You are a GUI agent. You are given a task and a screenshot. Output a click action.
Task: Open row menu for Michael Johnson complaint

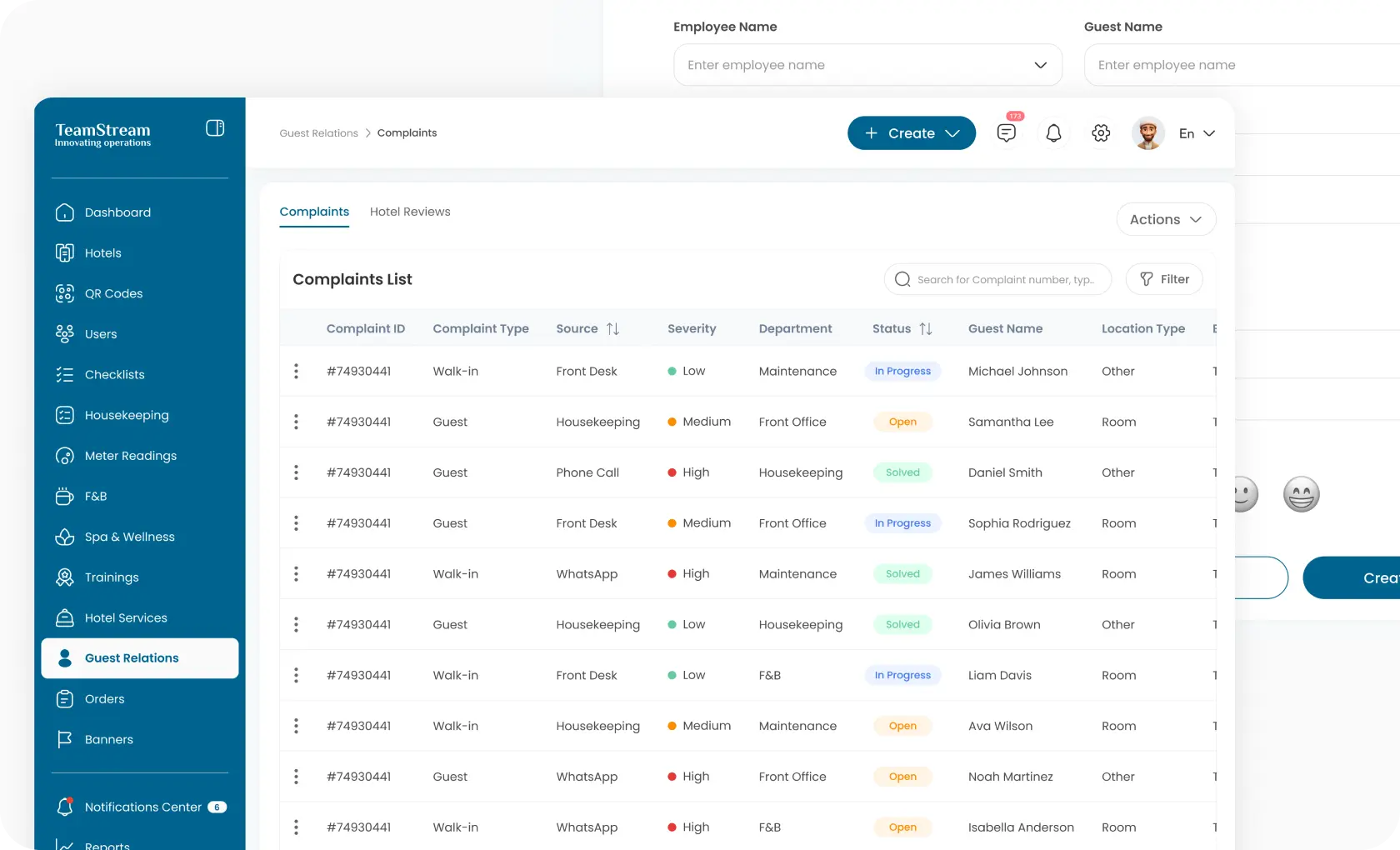click(296, 372)
